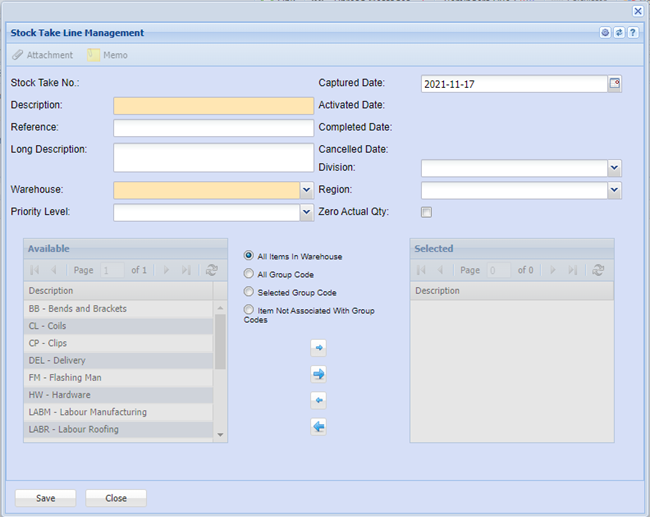Select All Items In Warehouse radio option

[x=249, y=256]
